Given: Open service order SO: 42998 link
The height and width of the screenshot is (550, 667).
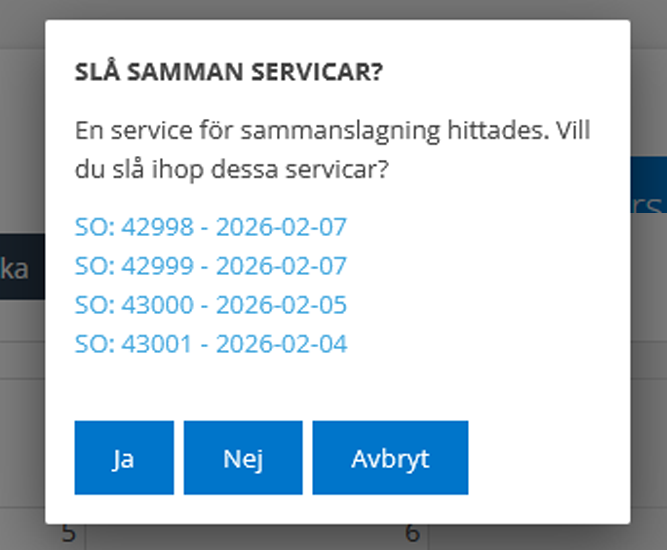Looking at the screenshot, I should (x=210, y=227).
